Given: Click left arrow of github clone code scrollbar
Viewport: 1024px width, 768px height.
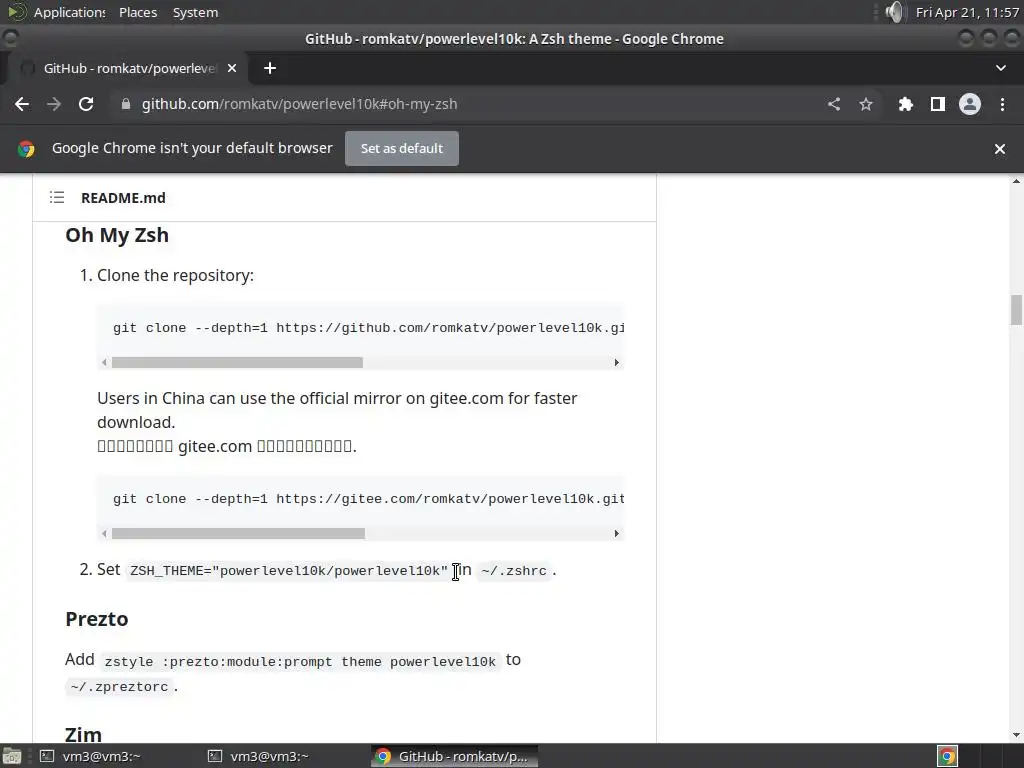Looking at the screenshot, I should point(104,362).
